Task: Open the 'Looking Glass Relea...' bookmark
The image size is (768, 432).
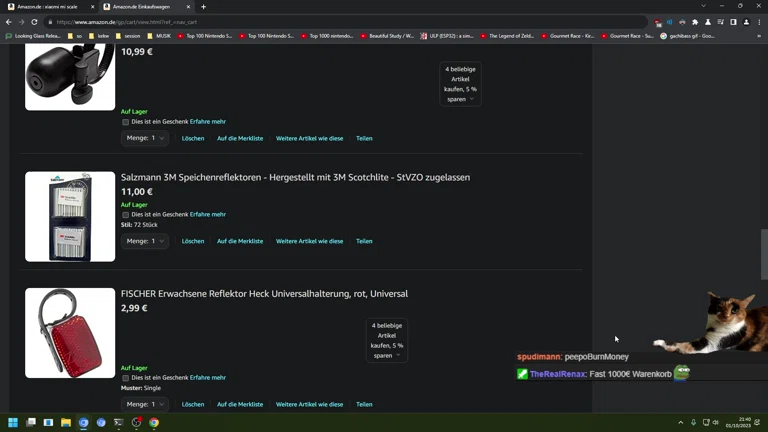Action: pyautogui.click(x=33, y=36)
